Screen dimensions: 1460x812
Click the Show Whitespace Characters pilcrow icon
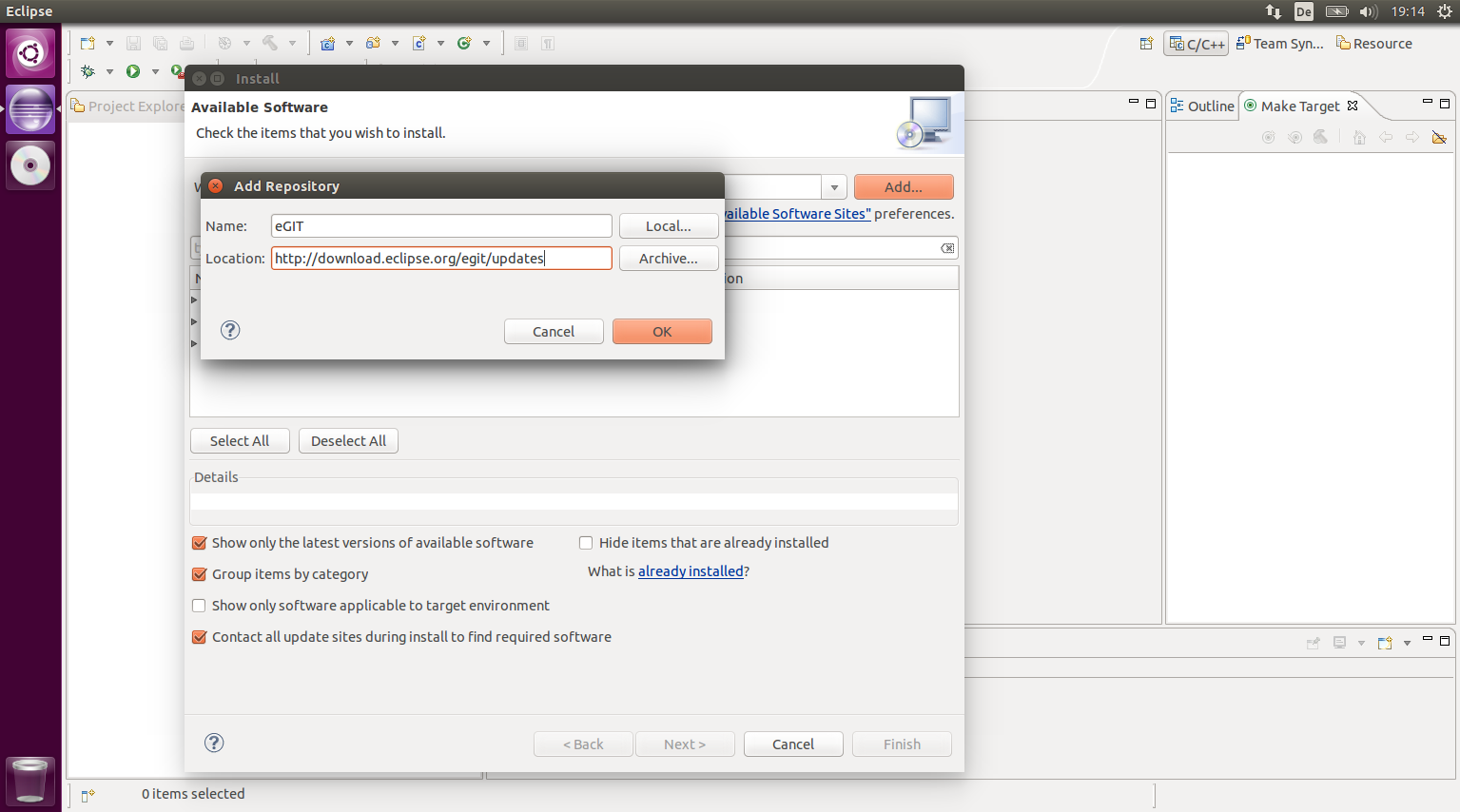(x=548, y=43)
